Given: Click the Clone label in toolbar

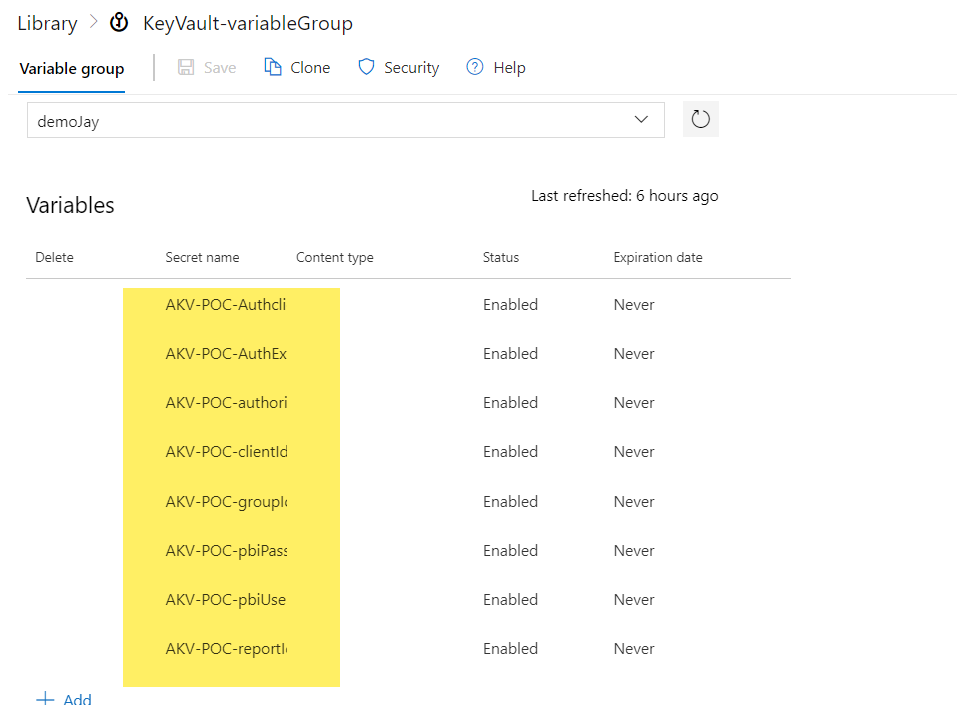Looking at the screenshot, I should coord(310,68).
